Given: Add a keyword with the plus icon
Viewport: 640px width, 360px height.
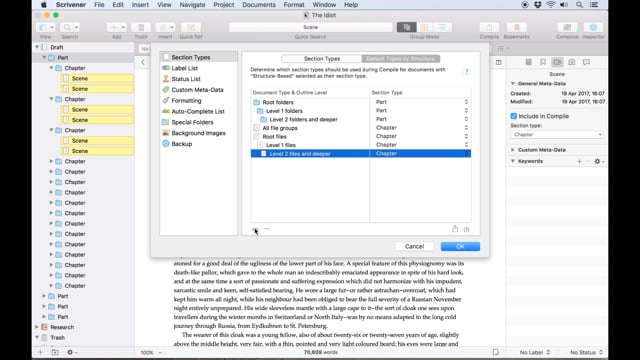Looking at the screenshot, I should click(579, 161).
